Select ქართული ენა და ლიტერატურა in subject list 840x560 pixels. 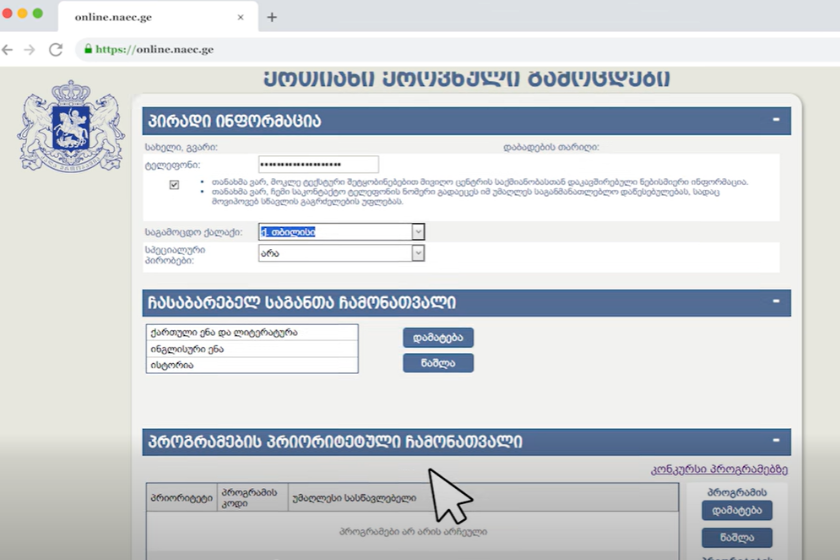[251, 332]
